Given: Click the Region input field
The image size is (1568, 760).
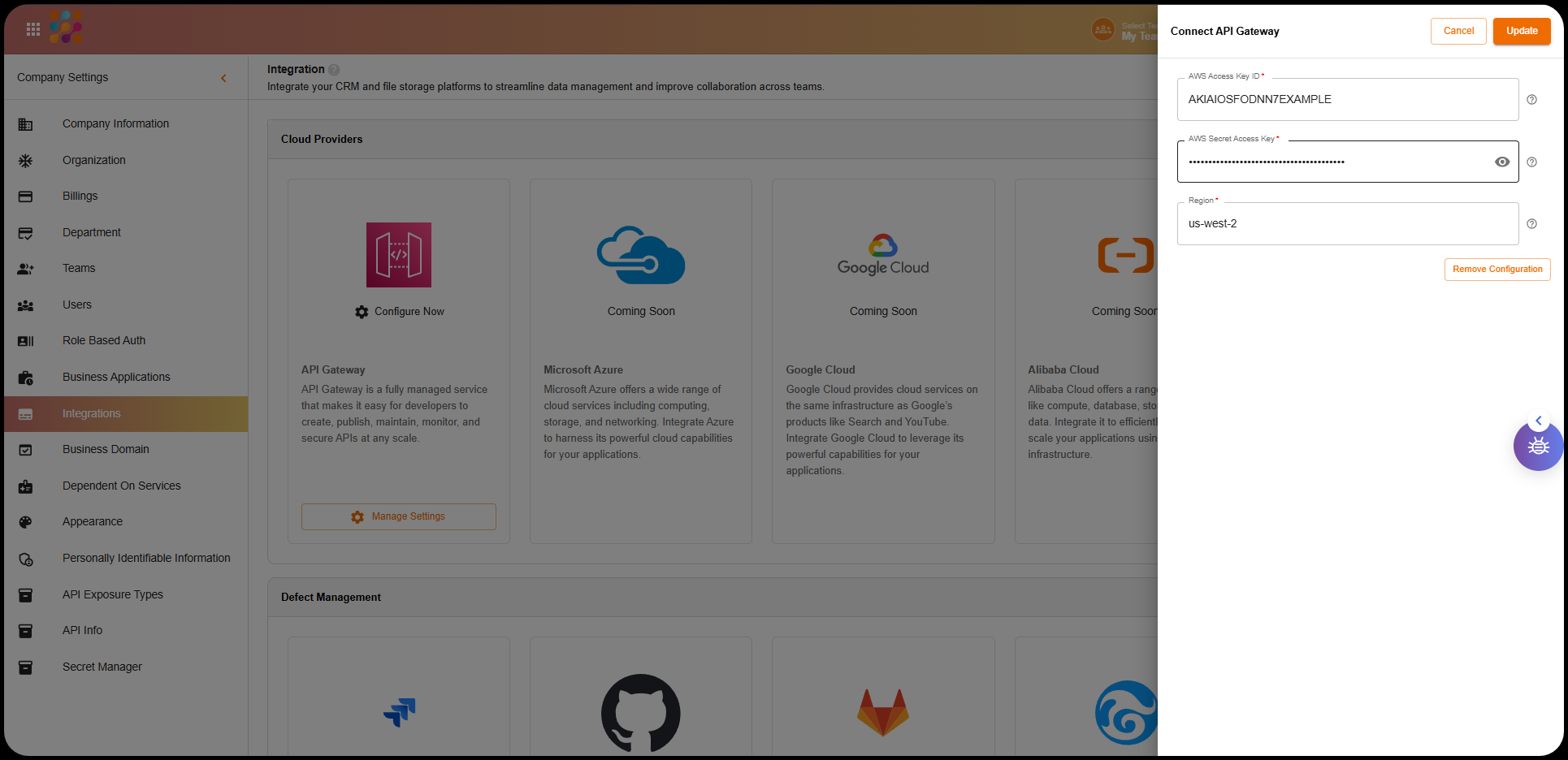Looking at the screenshot, I should pos(1347,224).
